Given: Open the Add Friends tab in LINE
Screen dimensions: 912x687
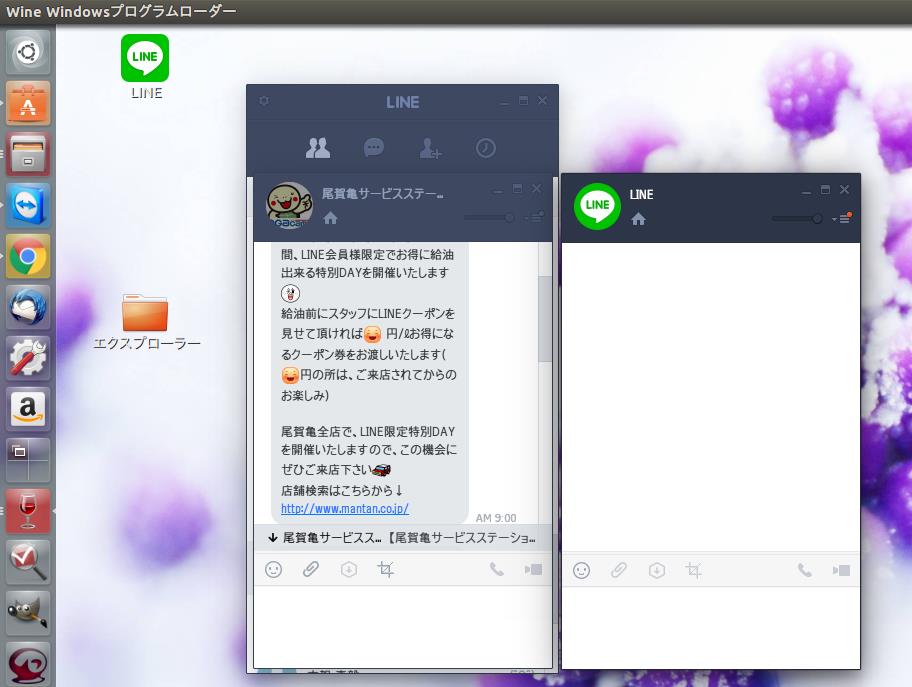Looking at the screenshot, I should pyautogui.click(x=430, y=148).
